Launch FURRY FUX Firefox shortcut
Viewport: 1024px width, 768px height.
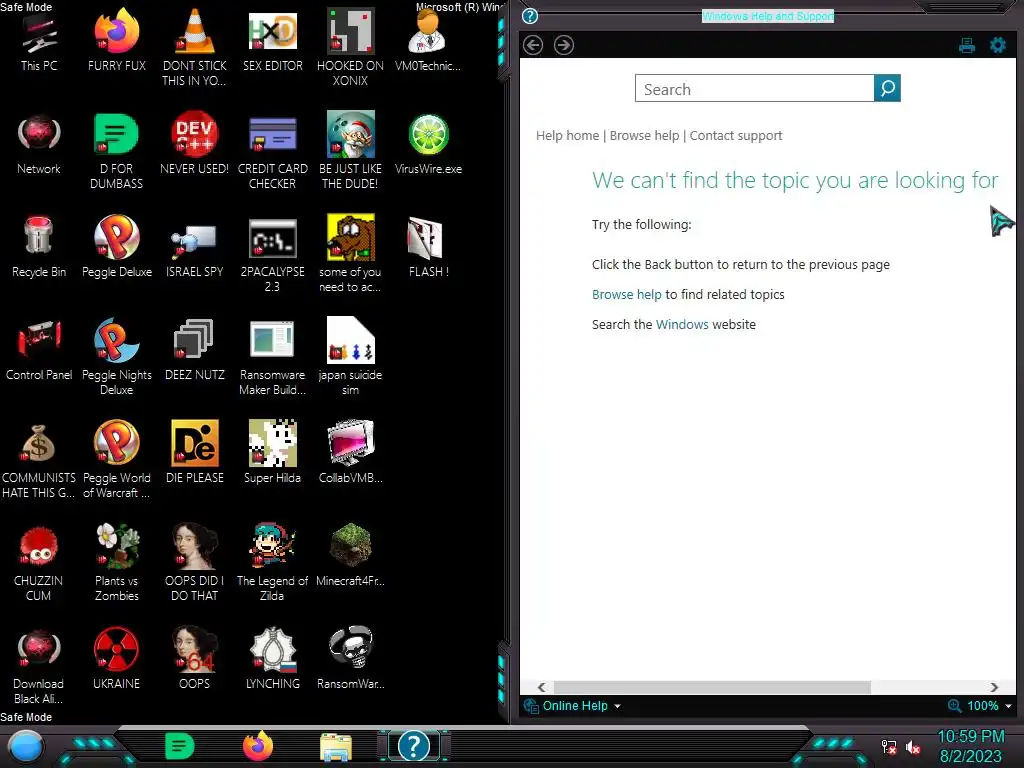(116, 41)
